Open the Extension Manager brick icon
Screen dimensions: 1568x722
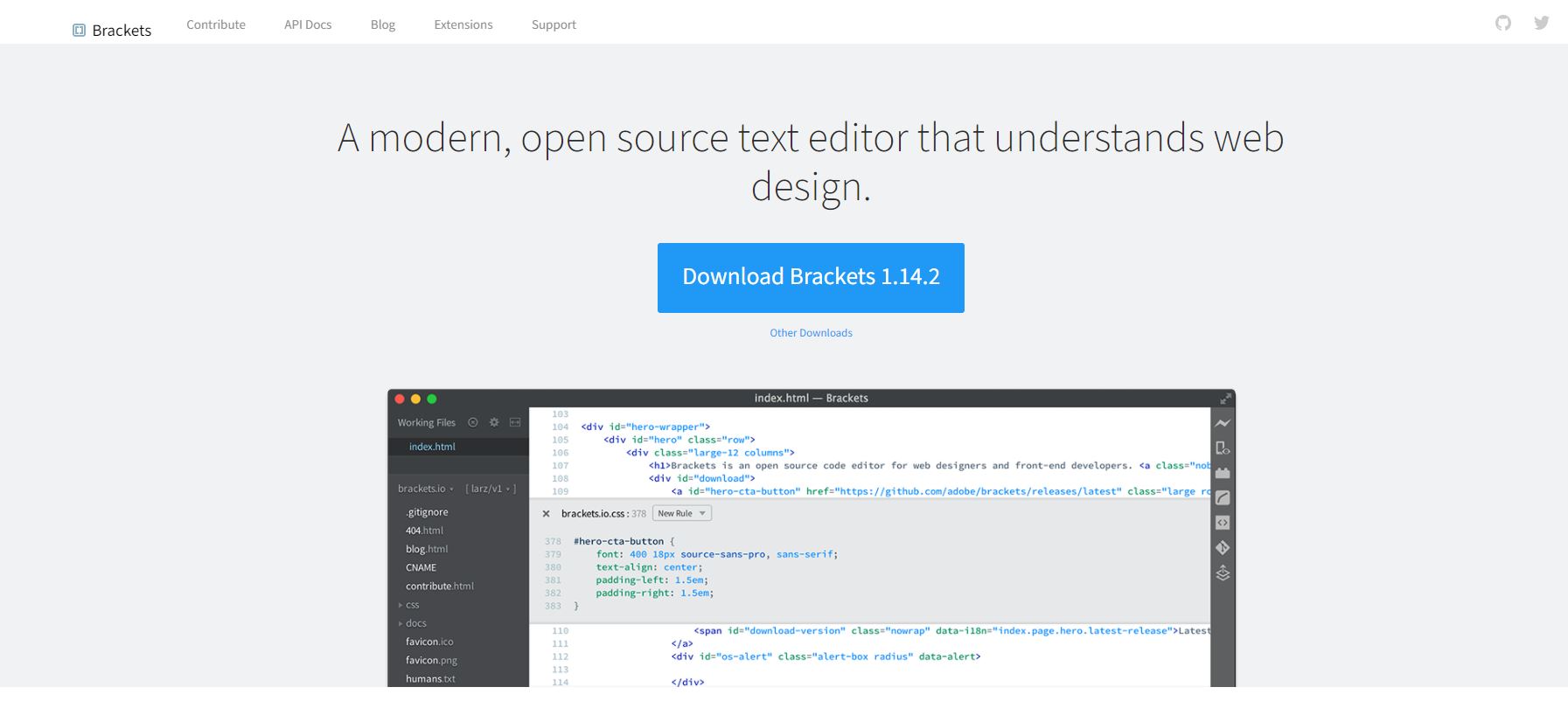pyautogui.click(x=1223, y=473)
